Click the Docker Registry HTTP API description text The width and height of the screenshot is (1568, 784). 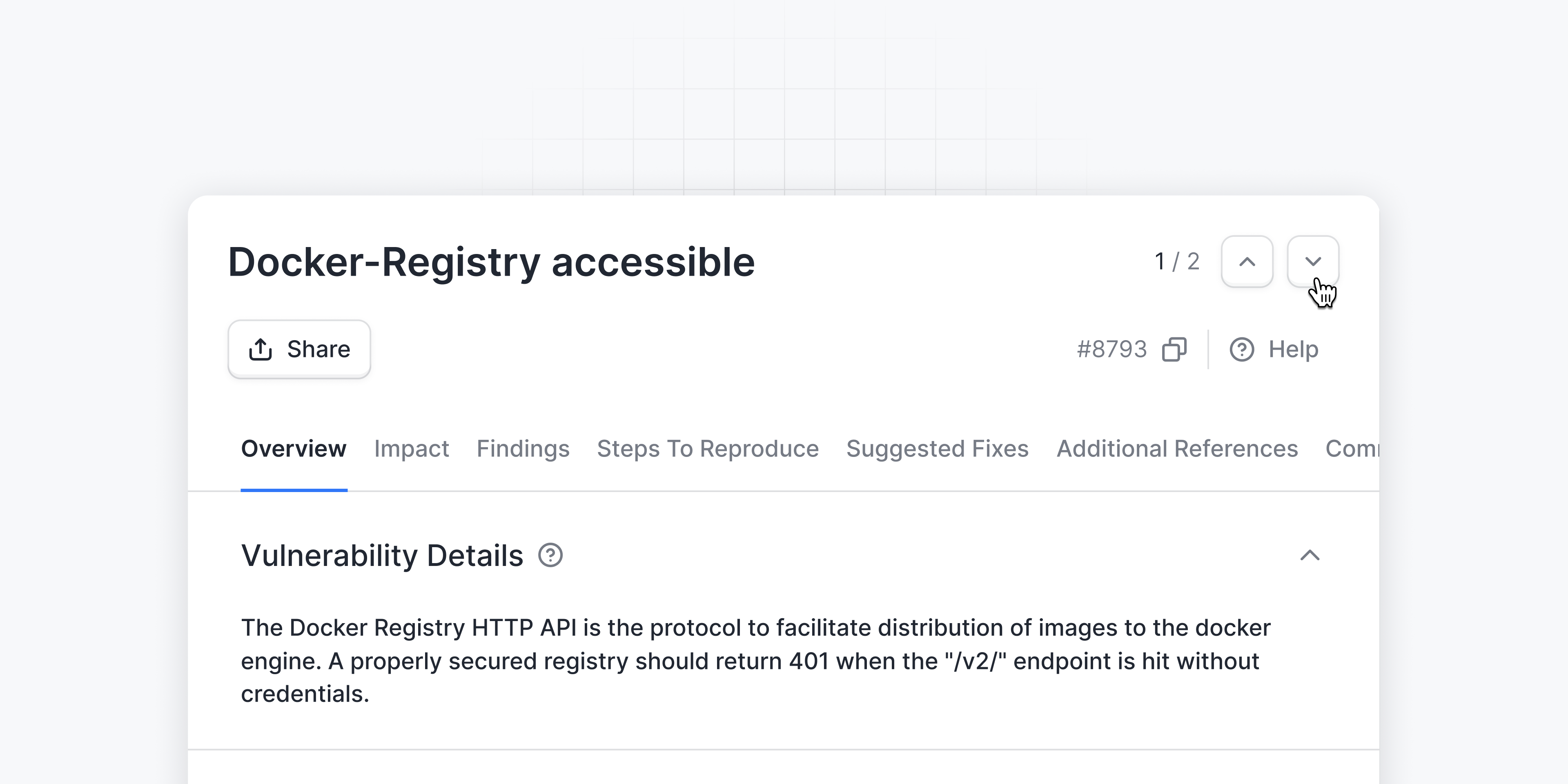(755, 660)
